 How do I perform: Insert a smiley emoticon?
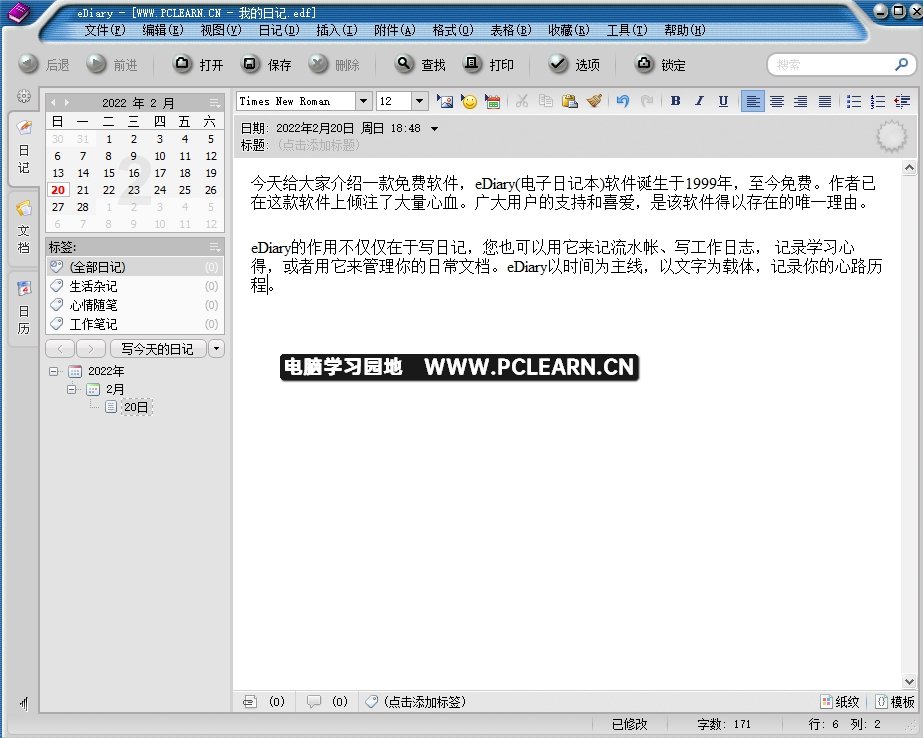(x=469, y=101)
